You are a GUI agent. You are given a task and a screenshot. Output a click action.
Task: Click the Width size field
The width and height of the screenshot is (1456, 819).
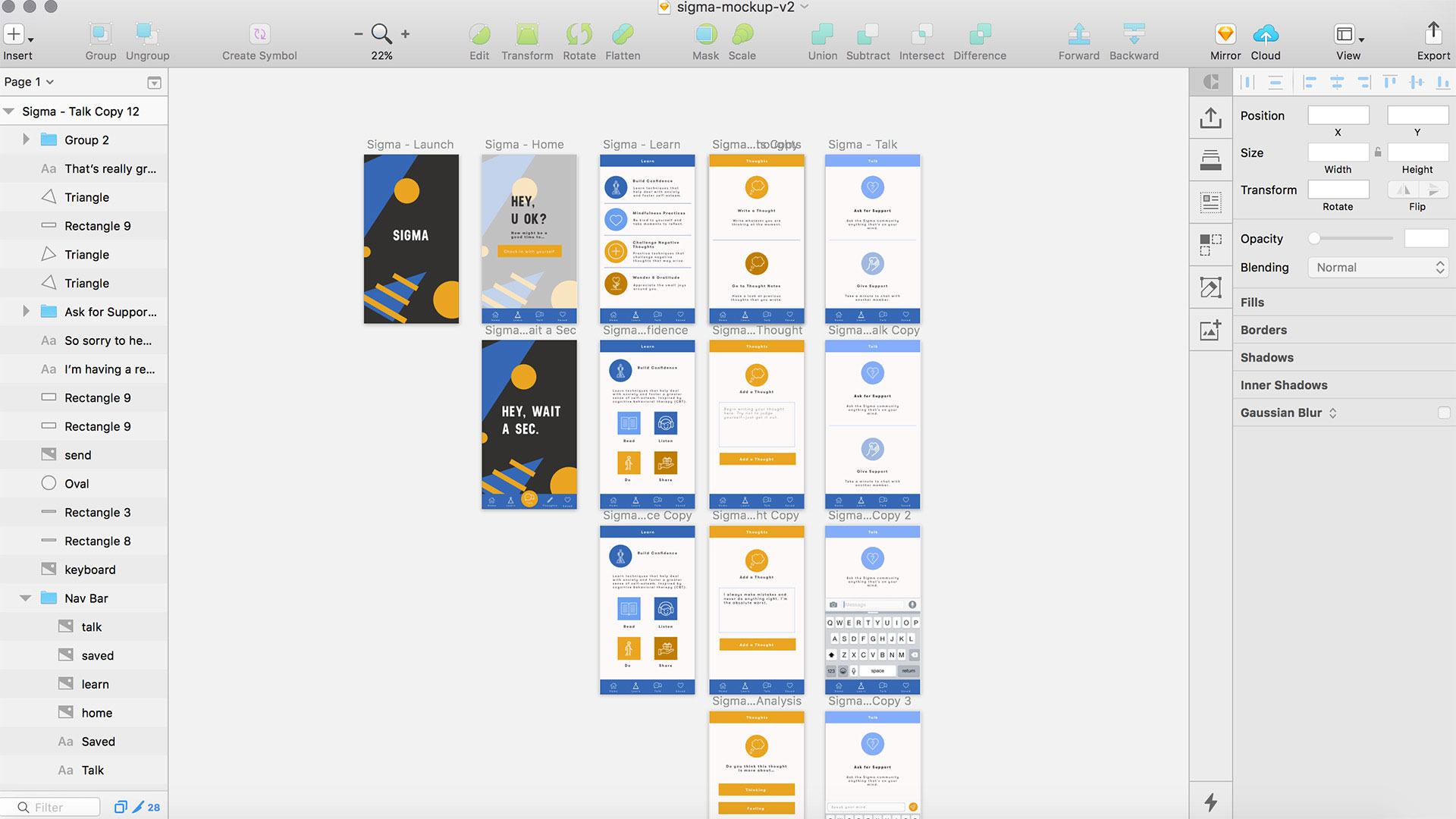[1338, 152]
